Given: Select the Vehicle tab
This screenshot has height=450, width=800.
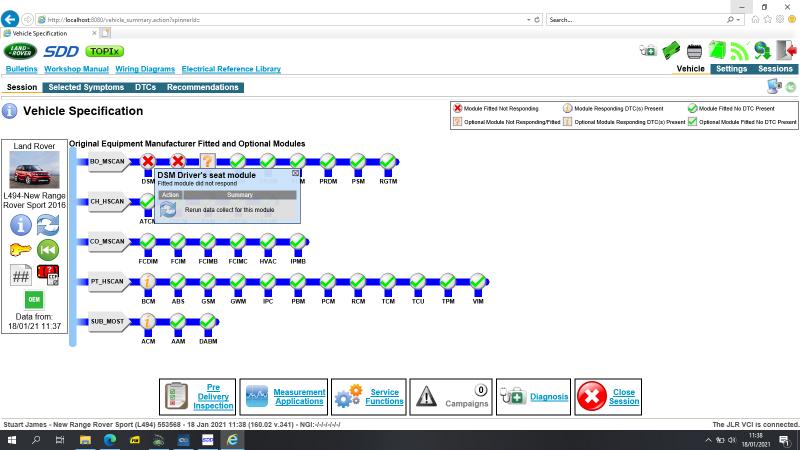Looking at the screenshot, I should [690, 69].
